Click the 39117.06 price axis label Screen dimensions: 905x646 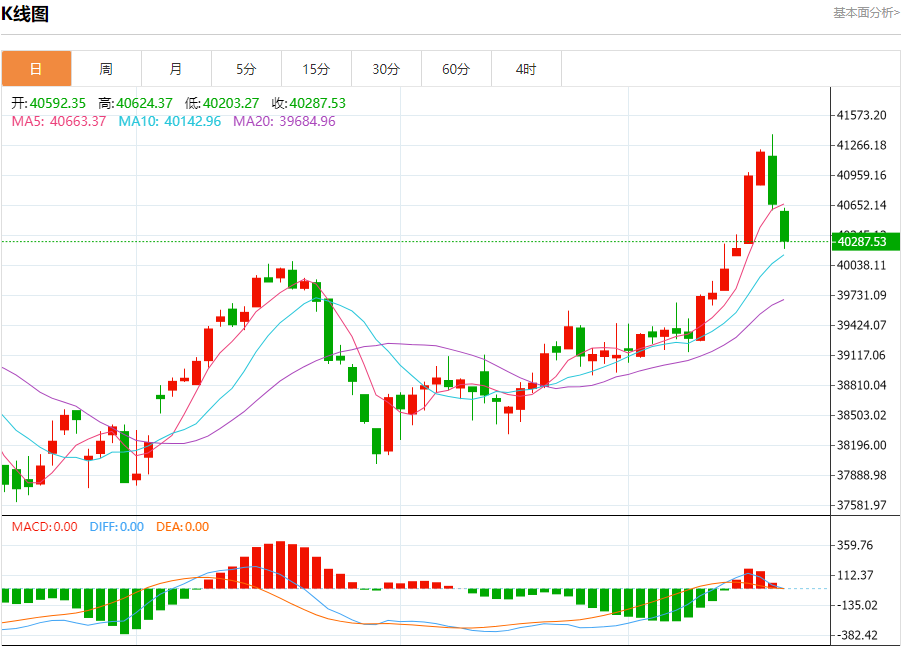click(862, 355)
